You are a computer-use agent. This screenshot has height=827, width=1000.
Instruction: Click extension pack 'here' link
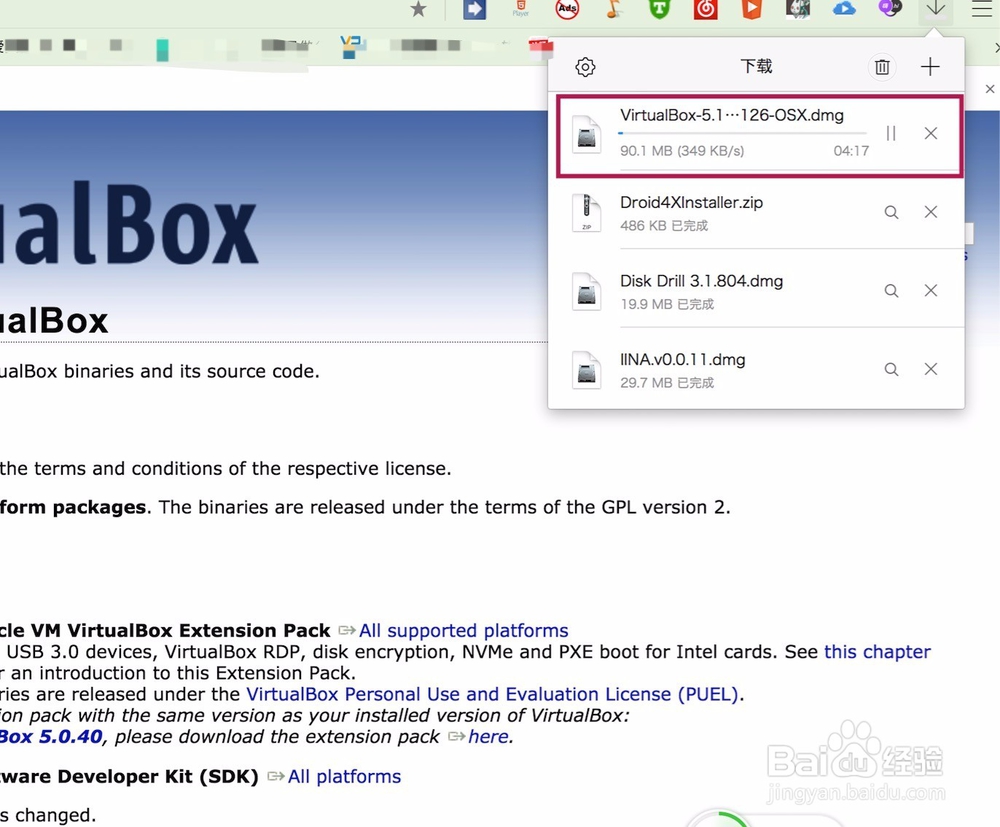point(489,736)
